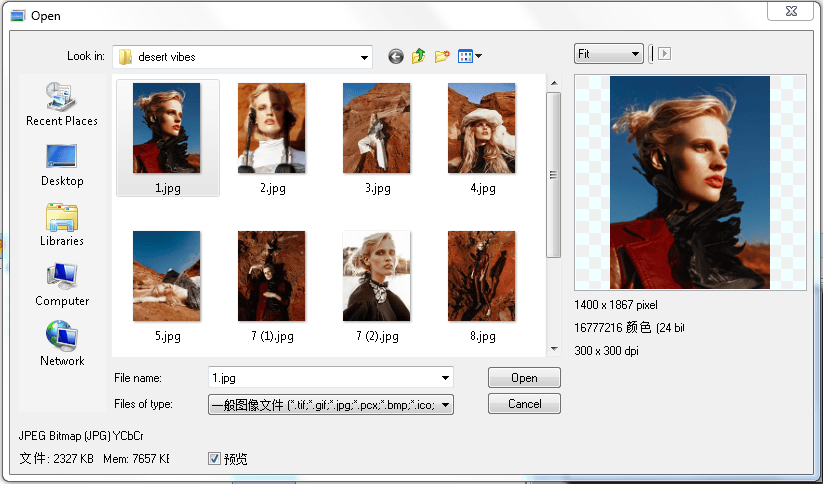Click the preview panel next arrow button
The height and width of the screenshot is (484, 823).
point(664,54)
